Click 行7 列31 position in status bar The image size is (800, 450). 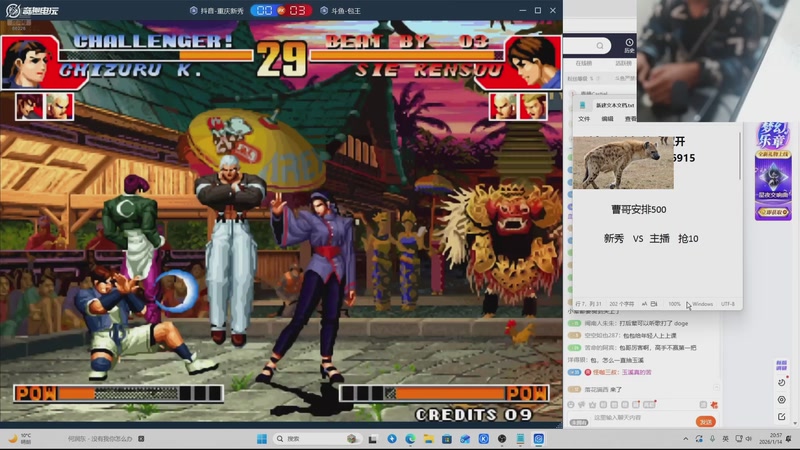pyautogui.click(x=588, y=304)
